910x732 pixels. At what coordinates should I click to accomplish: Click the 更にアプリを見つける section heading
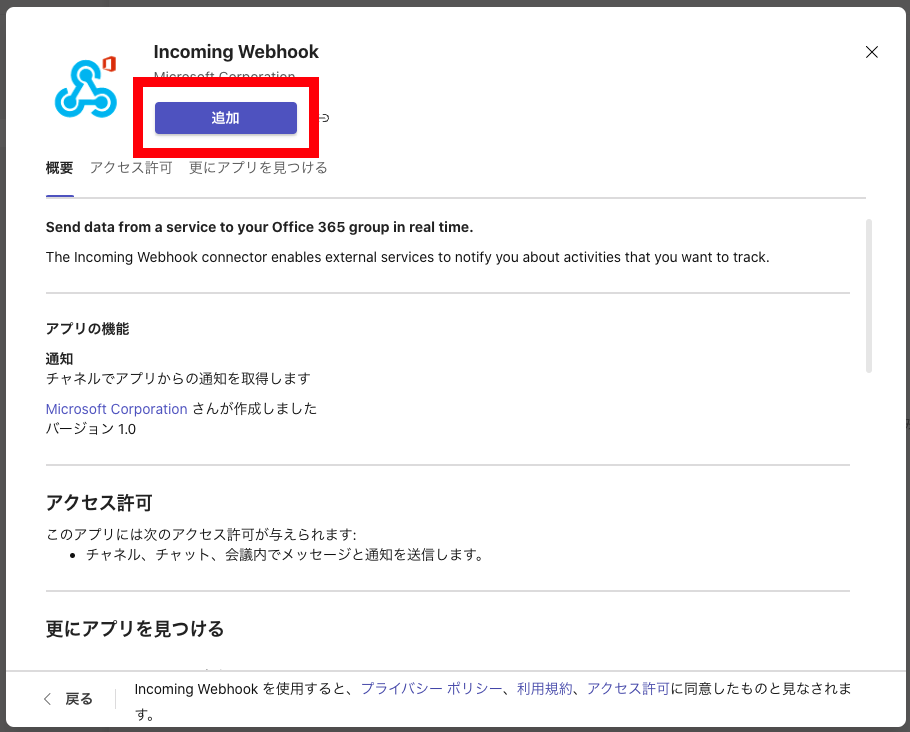click(x=135, y=629)
